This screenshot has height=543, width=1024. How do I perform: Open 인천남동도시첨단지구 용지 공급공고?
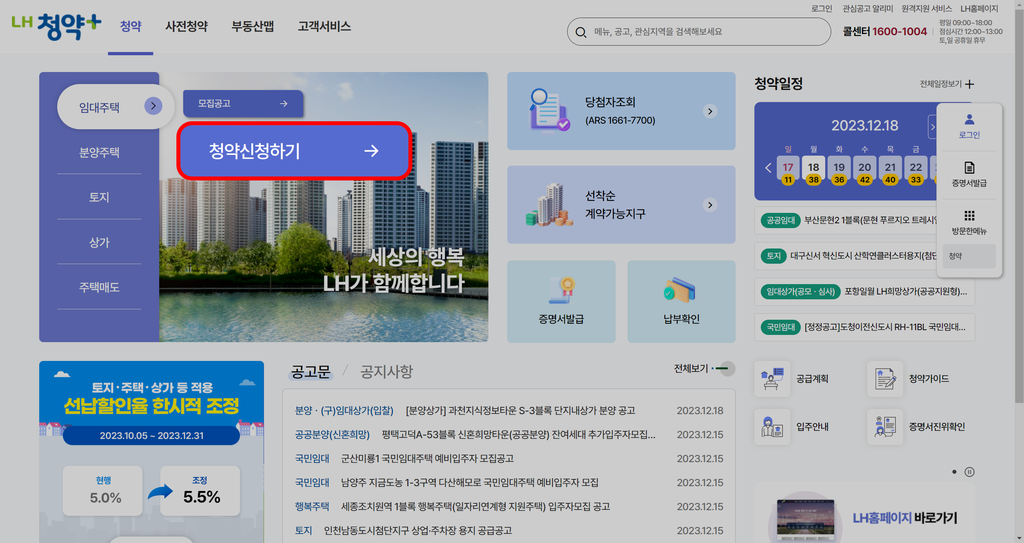pyautogui.click(x=418, y=531)
